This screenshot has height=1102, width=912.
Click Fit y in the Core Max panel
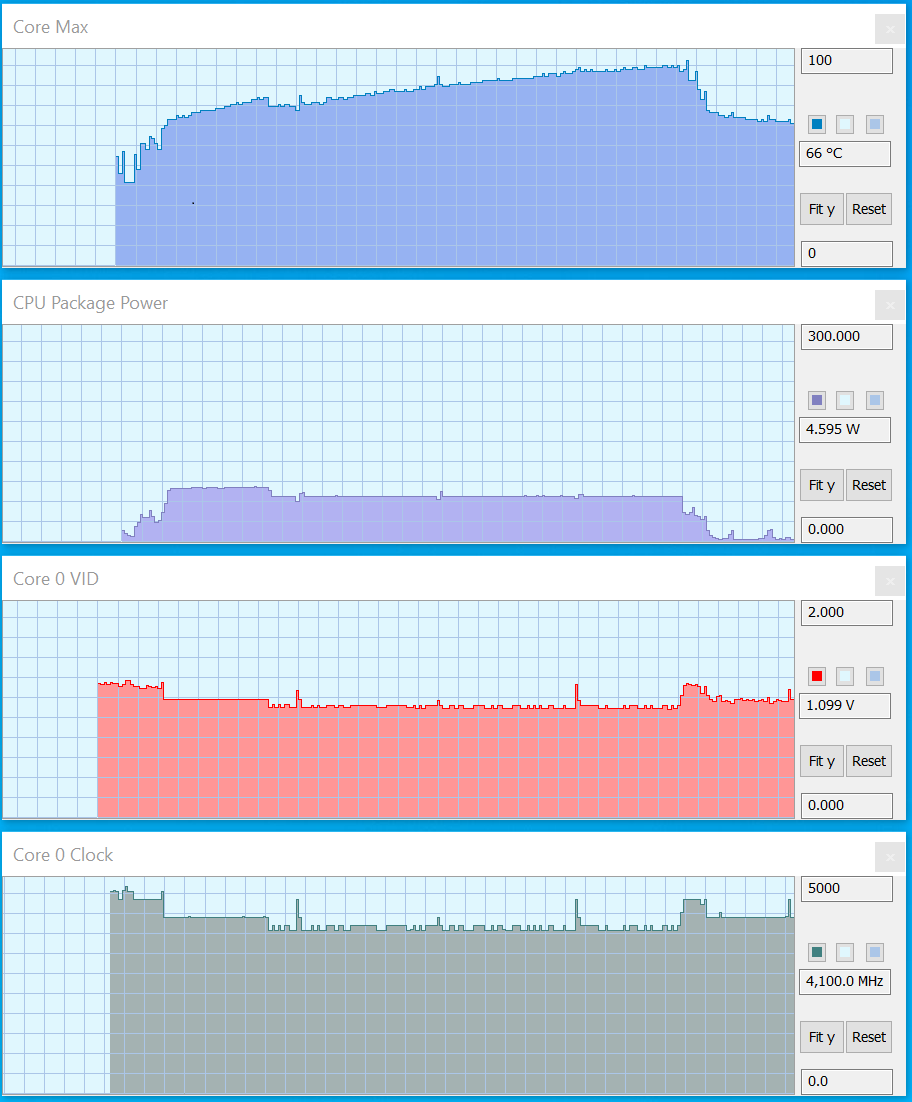point(822,209)
